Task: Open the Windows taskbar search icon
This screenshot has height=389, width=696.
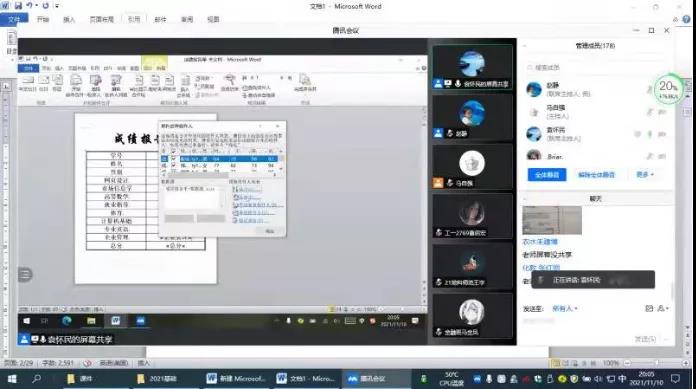Action: pyautogui.click(x=36, y=379)
